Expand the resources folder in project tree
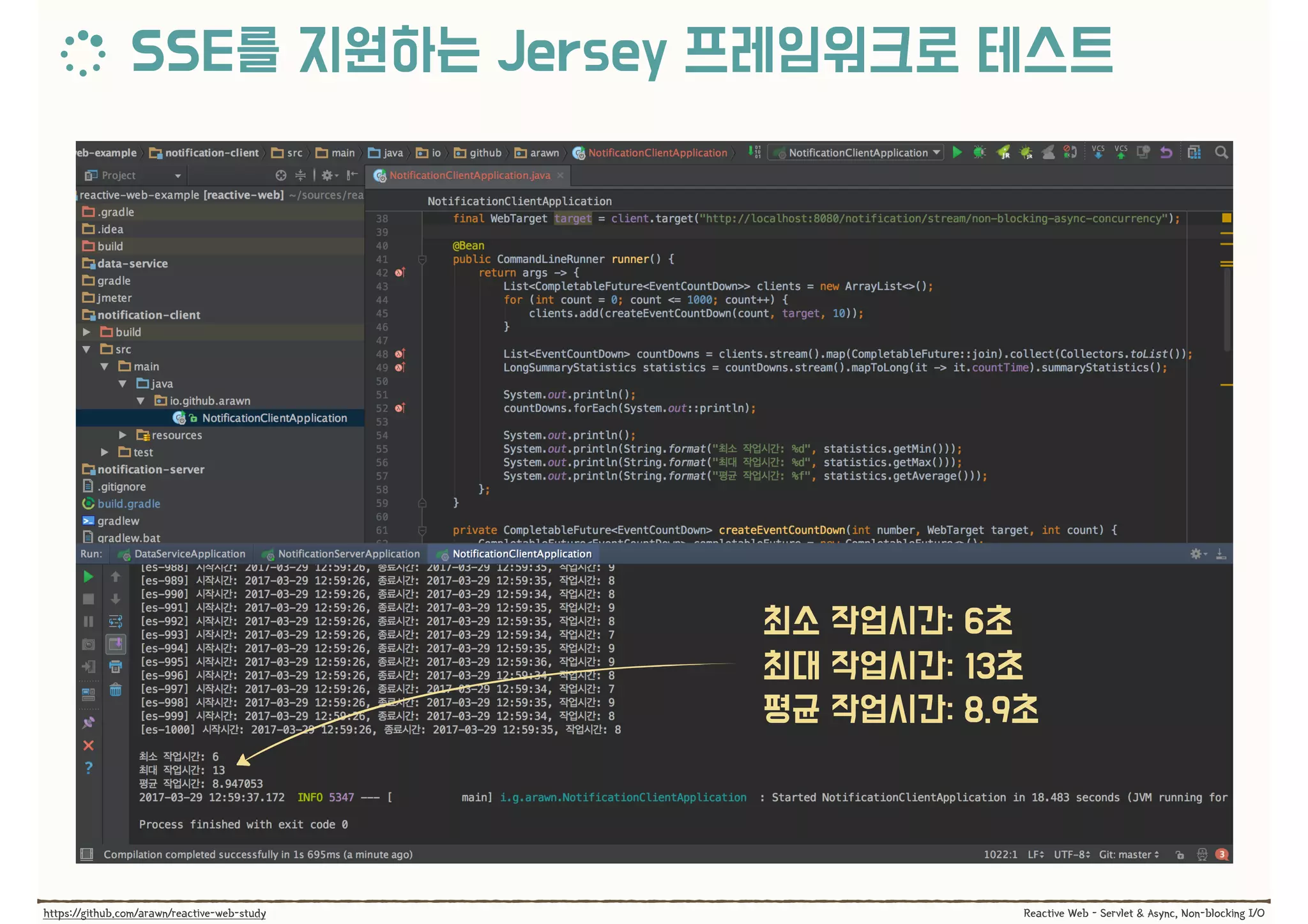1308x924 pixels. pos(123,435)
